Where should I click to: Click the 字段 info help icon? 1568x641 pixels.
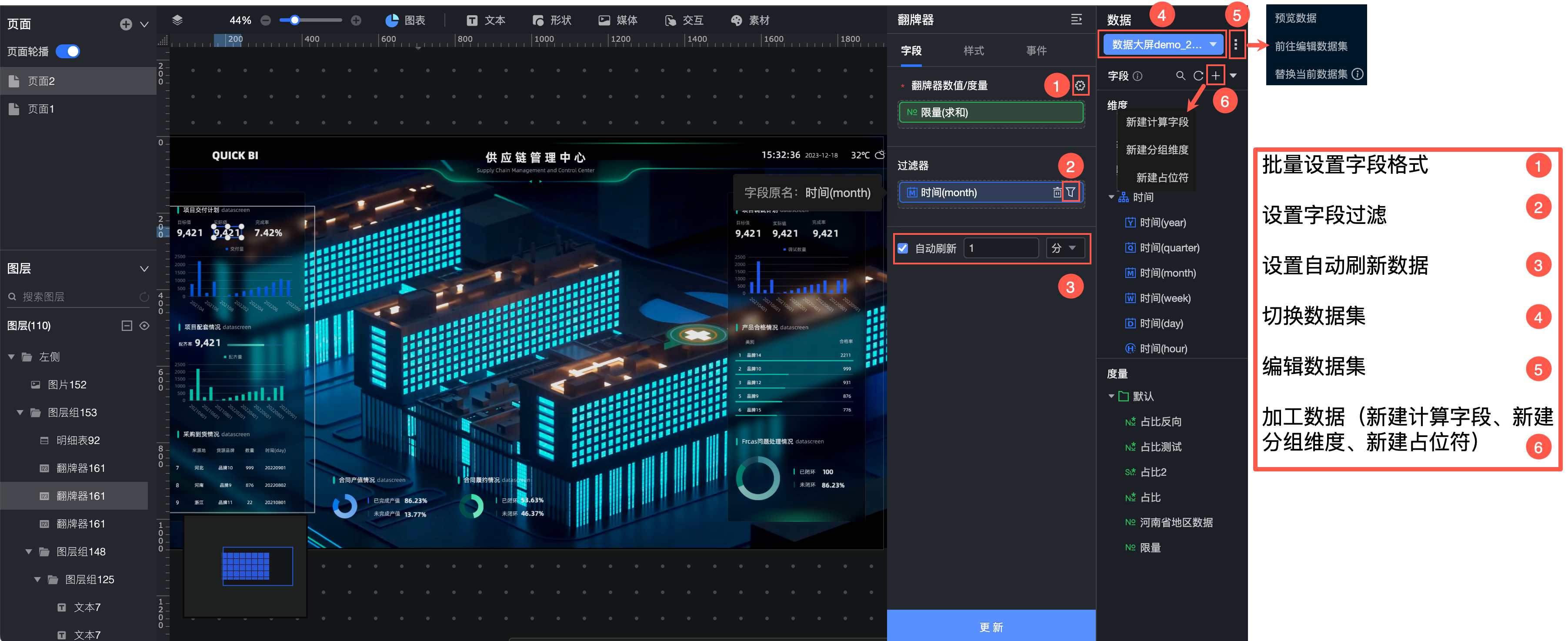coord(1138,76)
